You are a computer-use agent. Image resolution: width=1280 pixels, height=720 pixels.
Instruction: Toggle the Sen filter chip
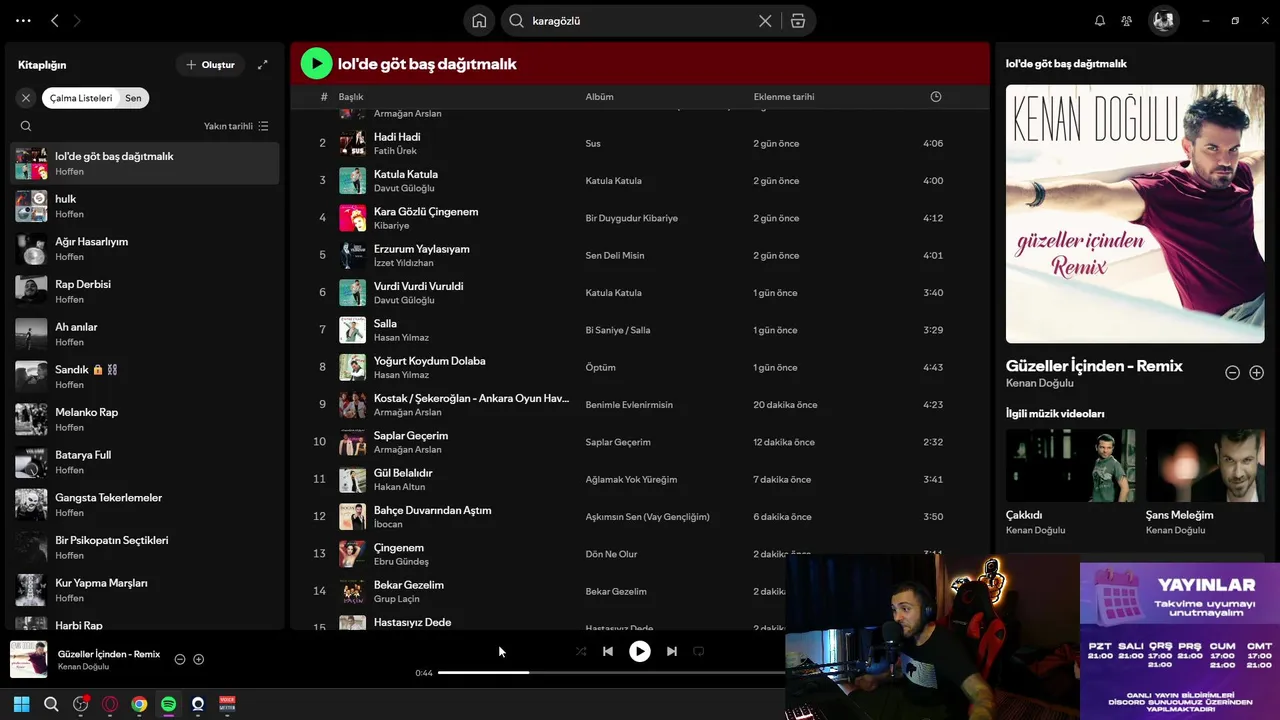click(133, 98)
